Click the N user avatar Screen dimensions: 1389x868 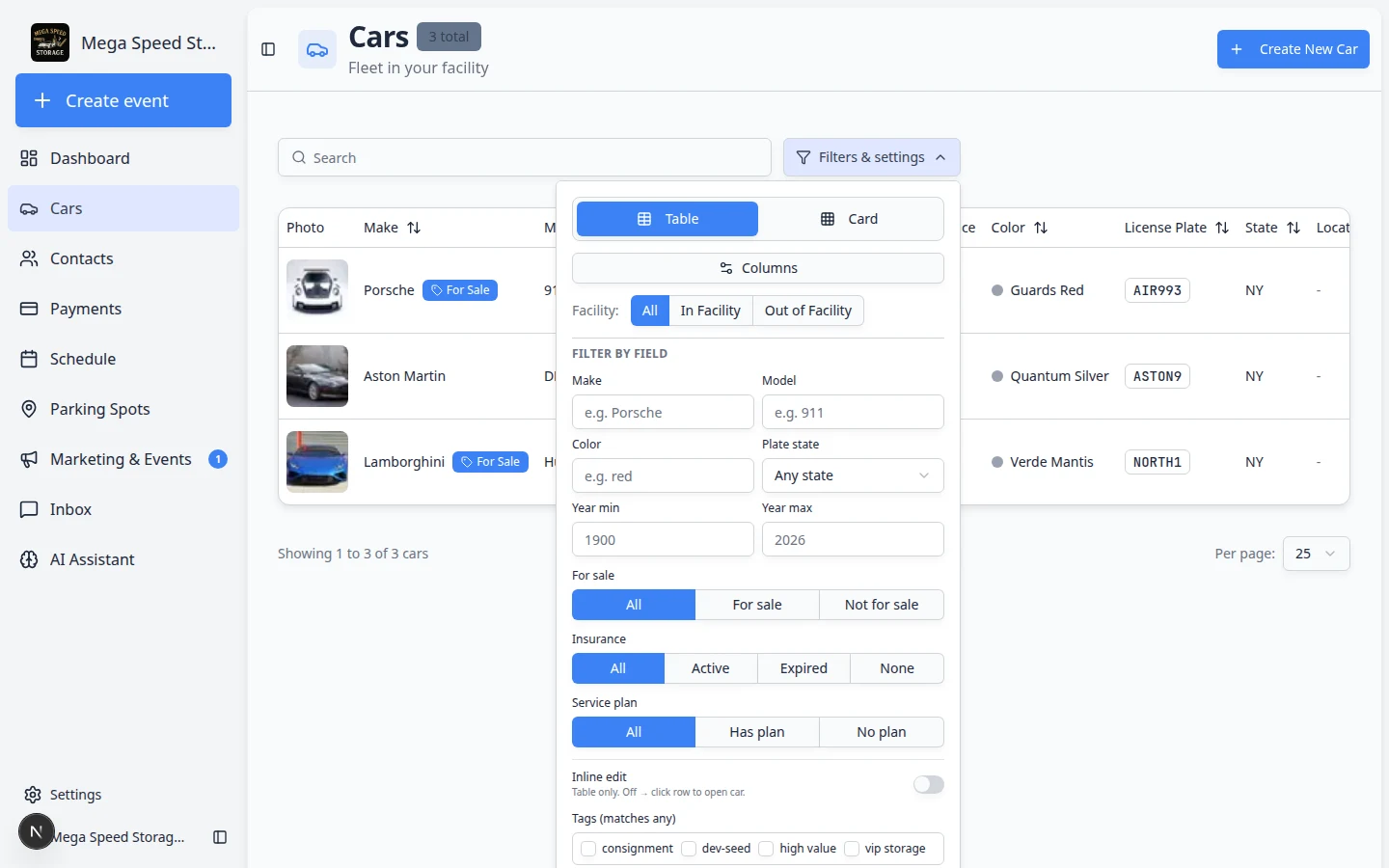(37, 831)
